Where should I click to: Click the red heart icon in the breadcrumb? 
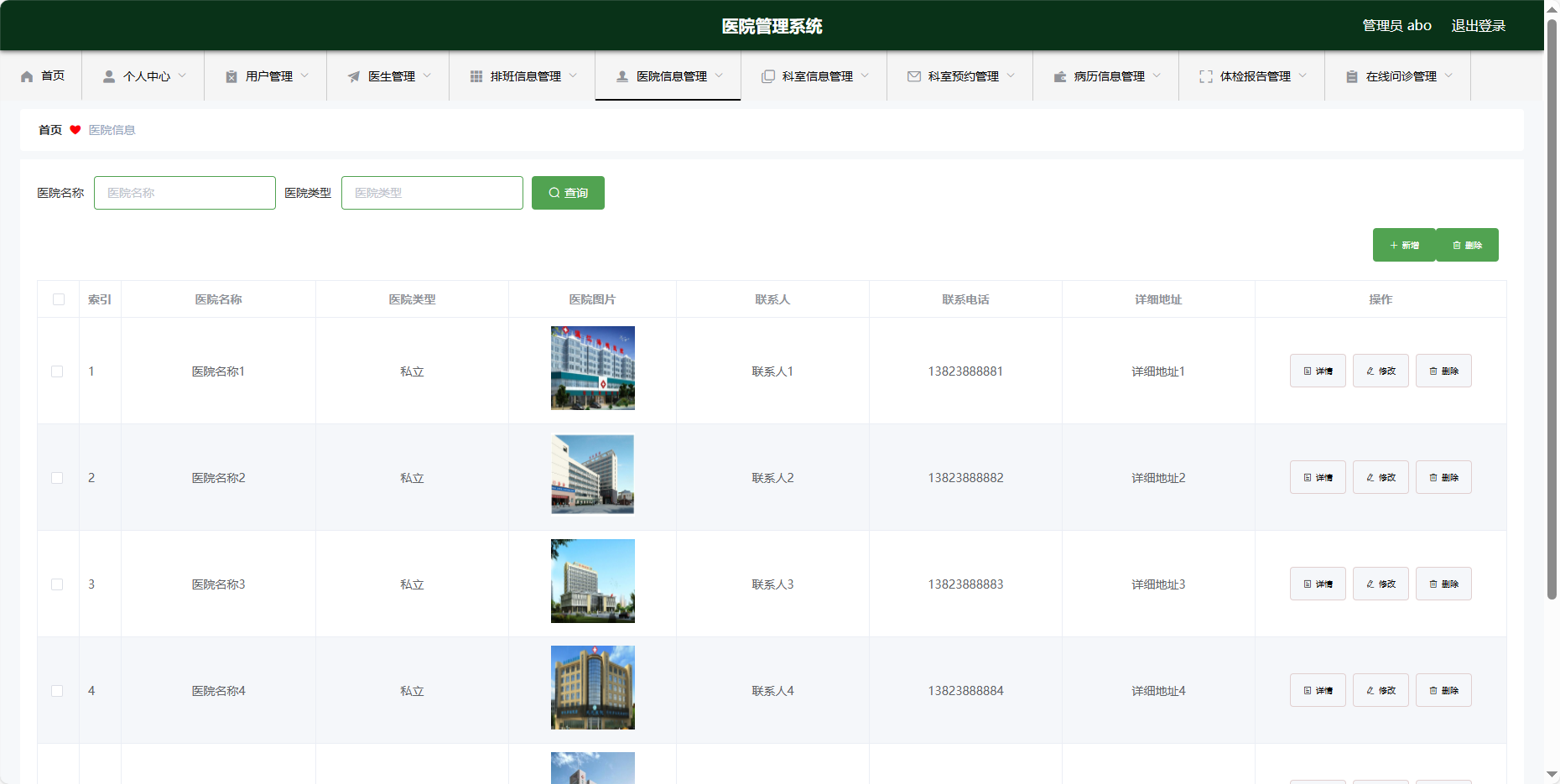75,130
